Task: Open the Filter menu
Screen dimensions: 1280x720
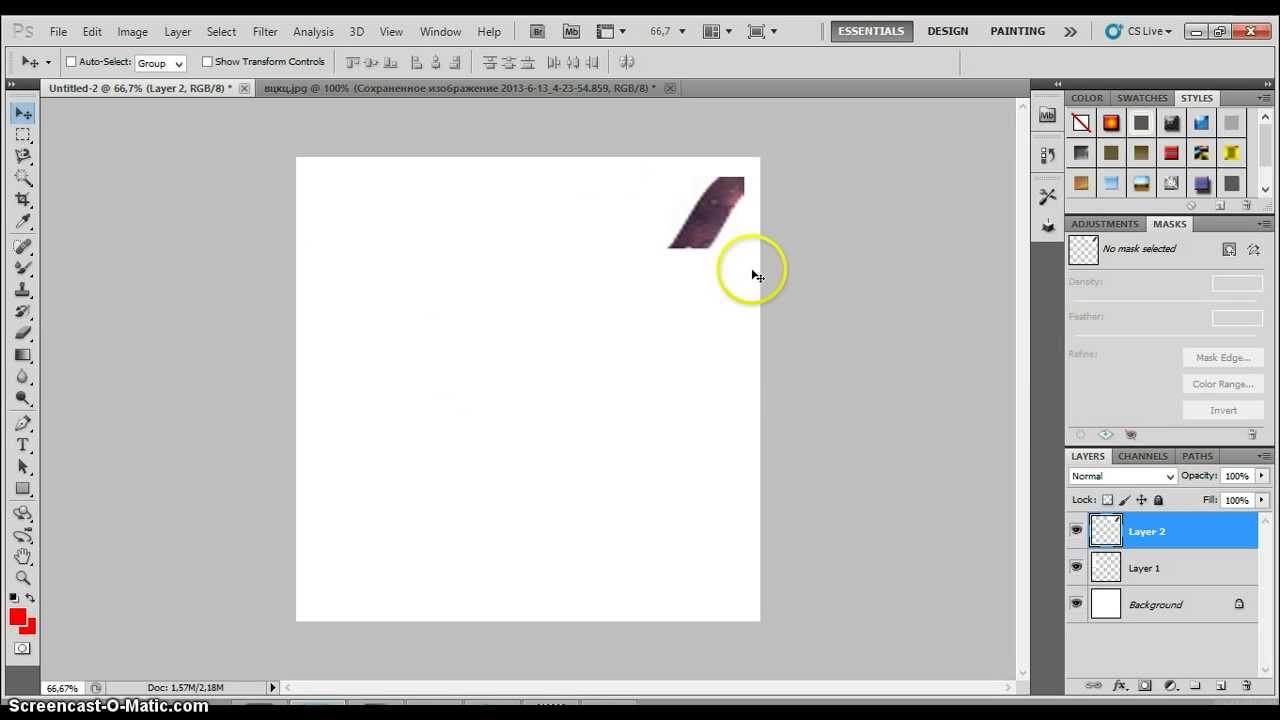Action: click(x=265, y=32)
